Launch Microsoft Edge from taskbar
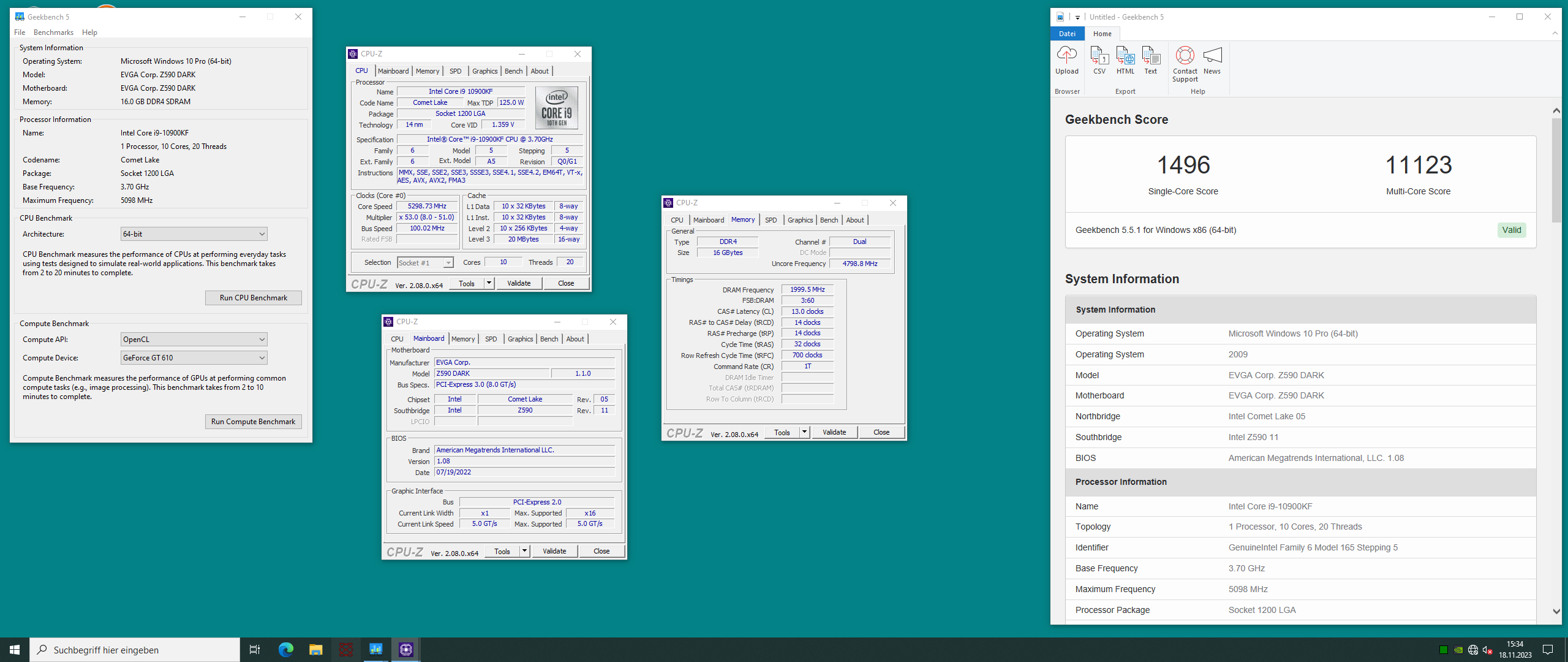This screenshot has width=1568, height=662. click(285, 650)
